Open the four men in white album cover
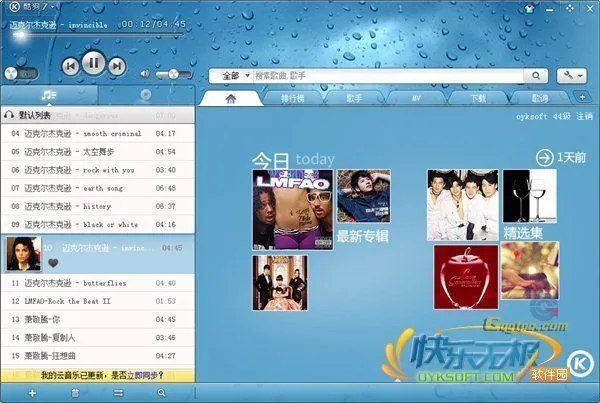Screen dimensions: 600x403 pos(463,205)
